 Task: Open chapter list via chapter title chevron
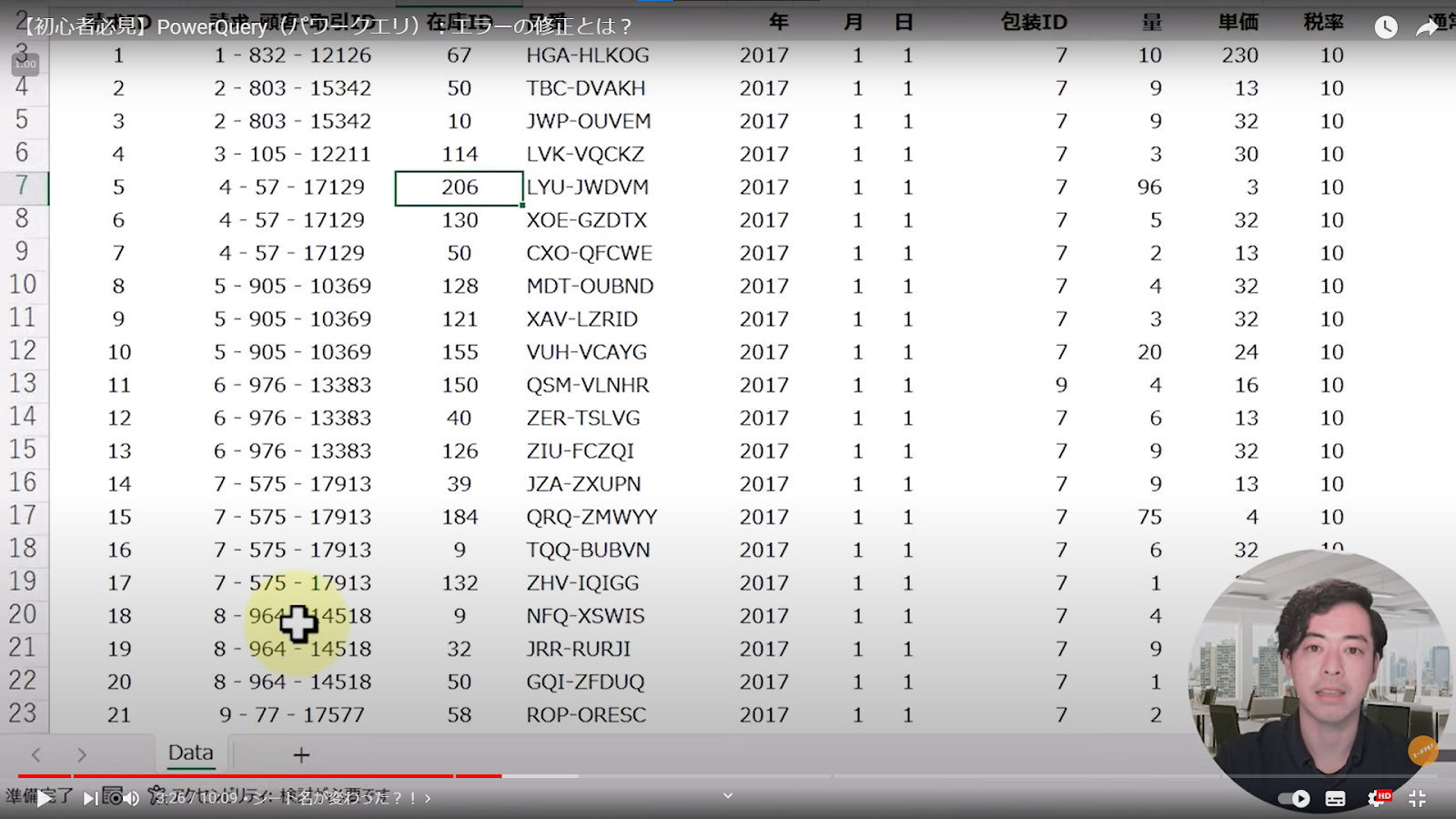coord(428,798)
